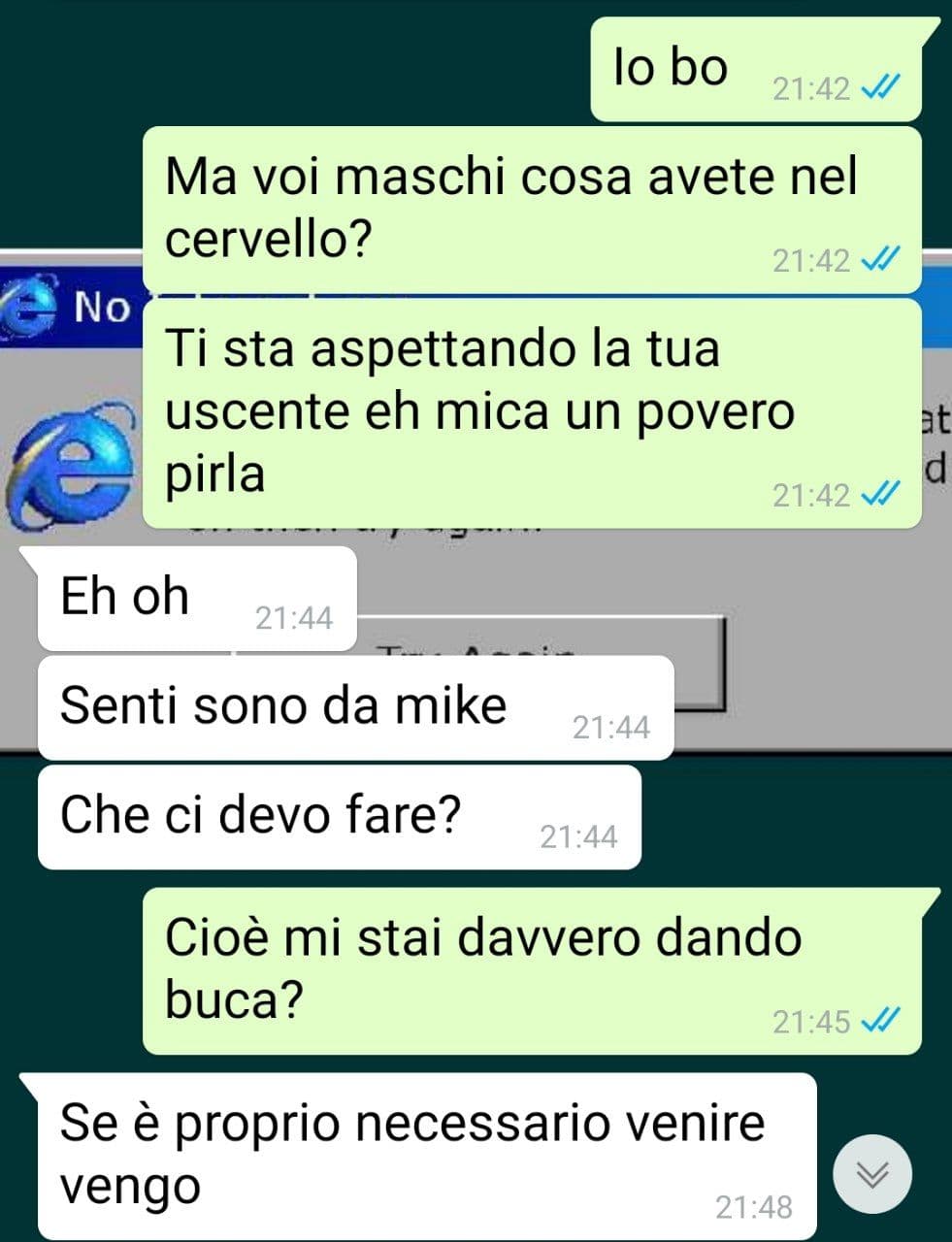Tap the 'Che ci devo fare?' message

point(339,817)
